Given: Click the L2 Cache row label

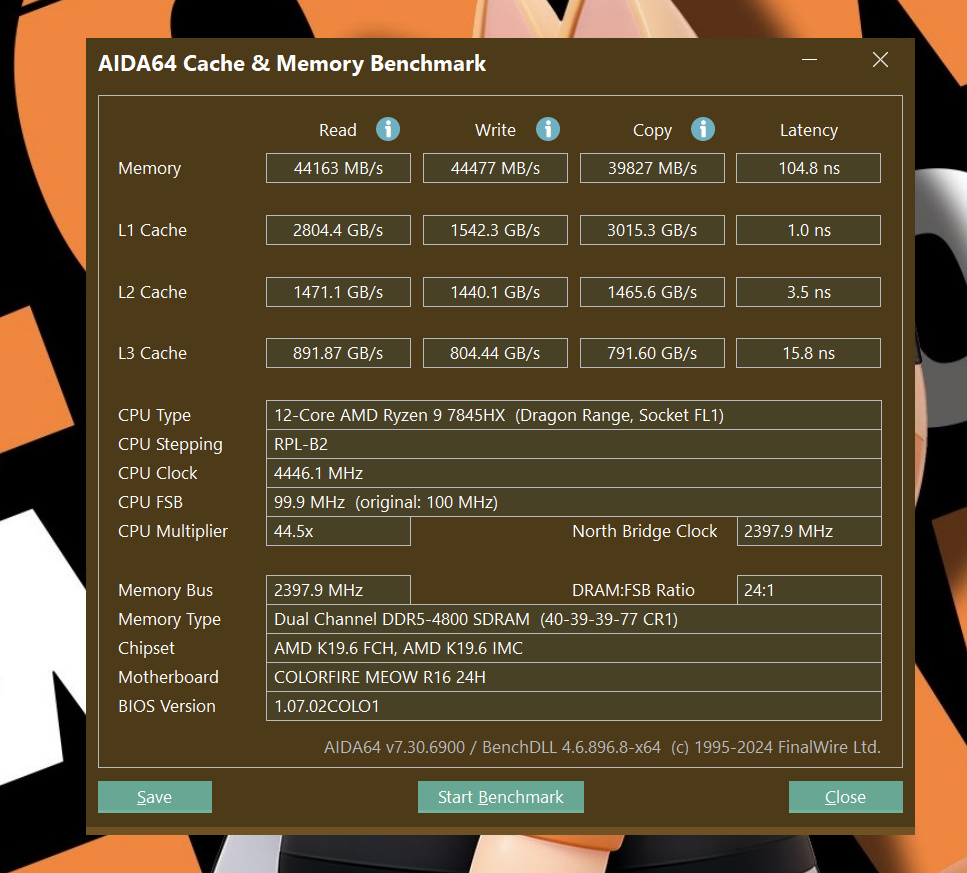Looking at the screenshot, I should tap(152, 292).
